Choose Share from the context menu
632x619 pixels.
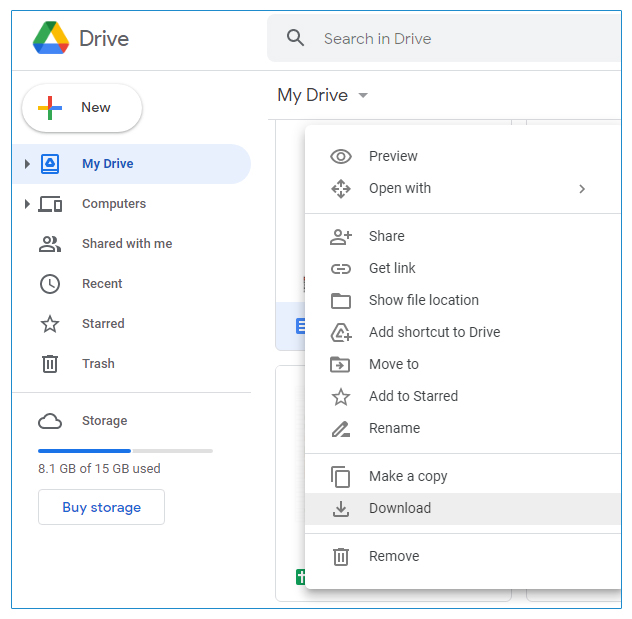point(463,237)
